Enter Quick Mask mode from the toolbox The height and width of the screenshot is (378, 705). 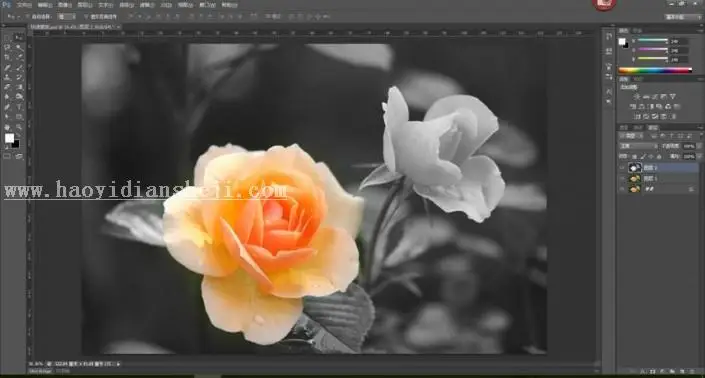[7, 156]
